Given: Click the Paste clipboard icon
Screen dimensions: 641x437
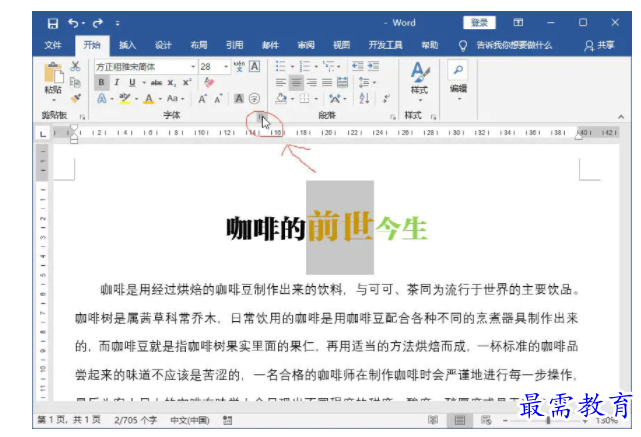Looking at the screenshot, I should click(54, 73).
